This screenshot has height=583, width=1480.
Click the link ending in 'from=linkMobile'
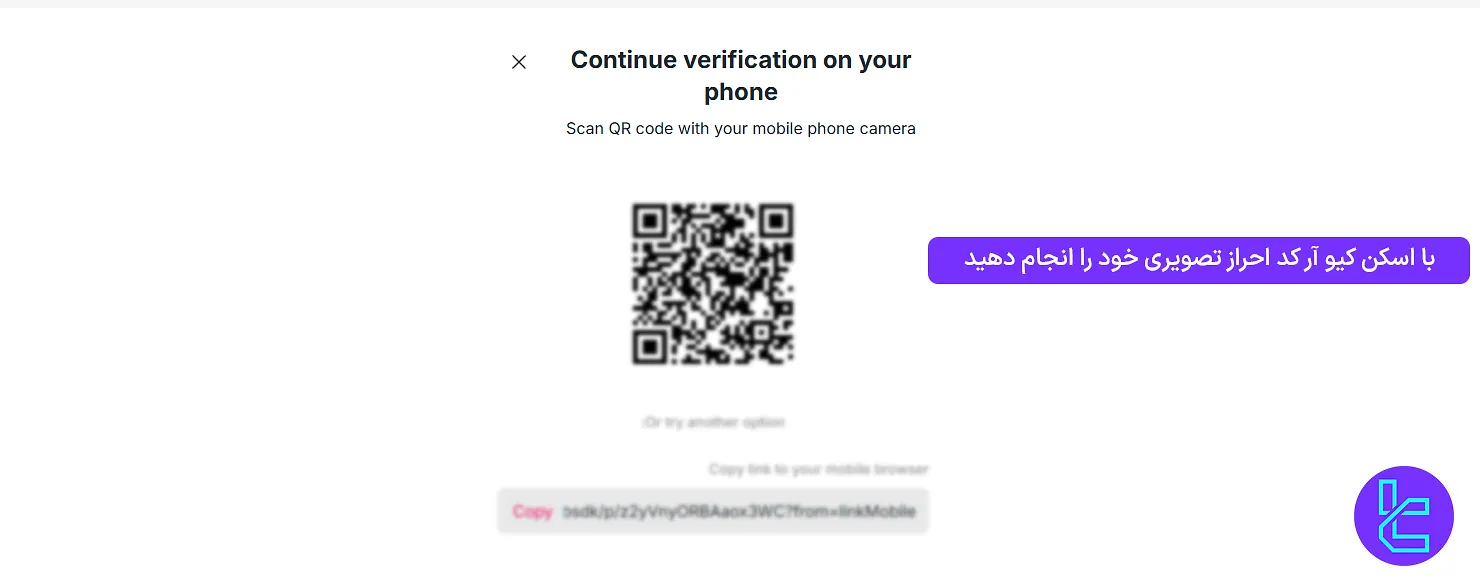click(x=740, y=511)
